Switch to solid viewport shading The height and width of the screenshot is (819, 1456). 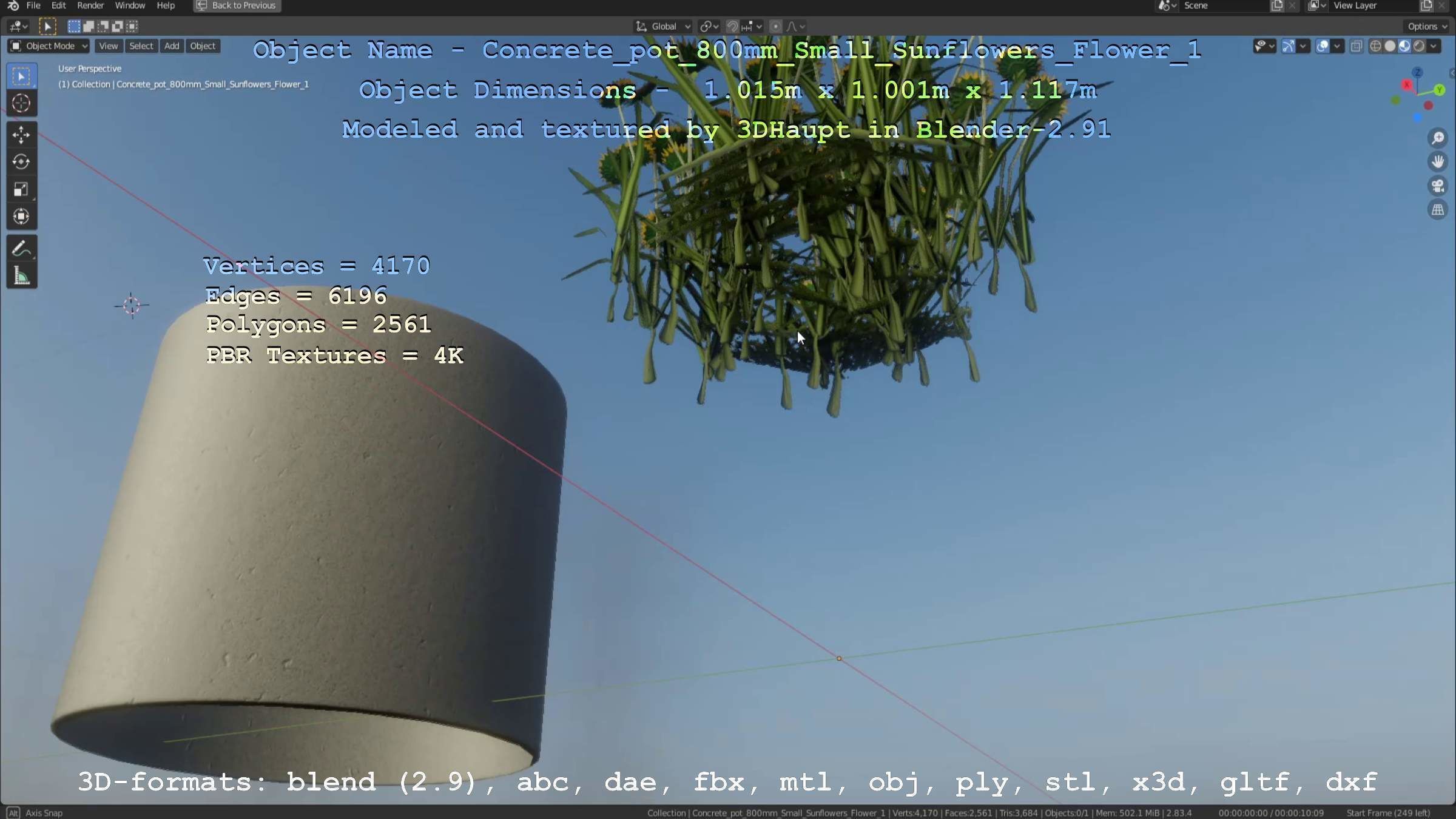pyautogui.click(x=1390, y=46)
